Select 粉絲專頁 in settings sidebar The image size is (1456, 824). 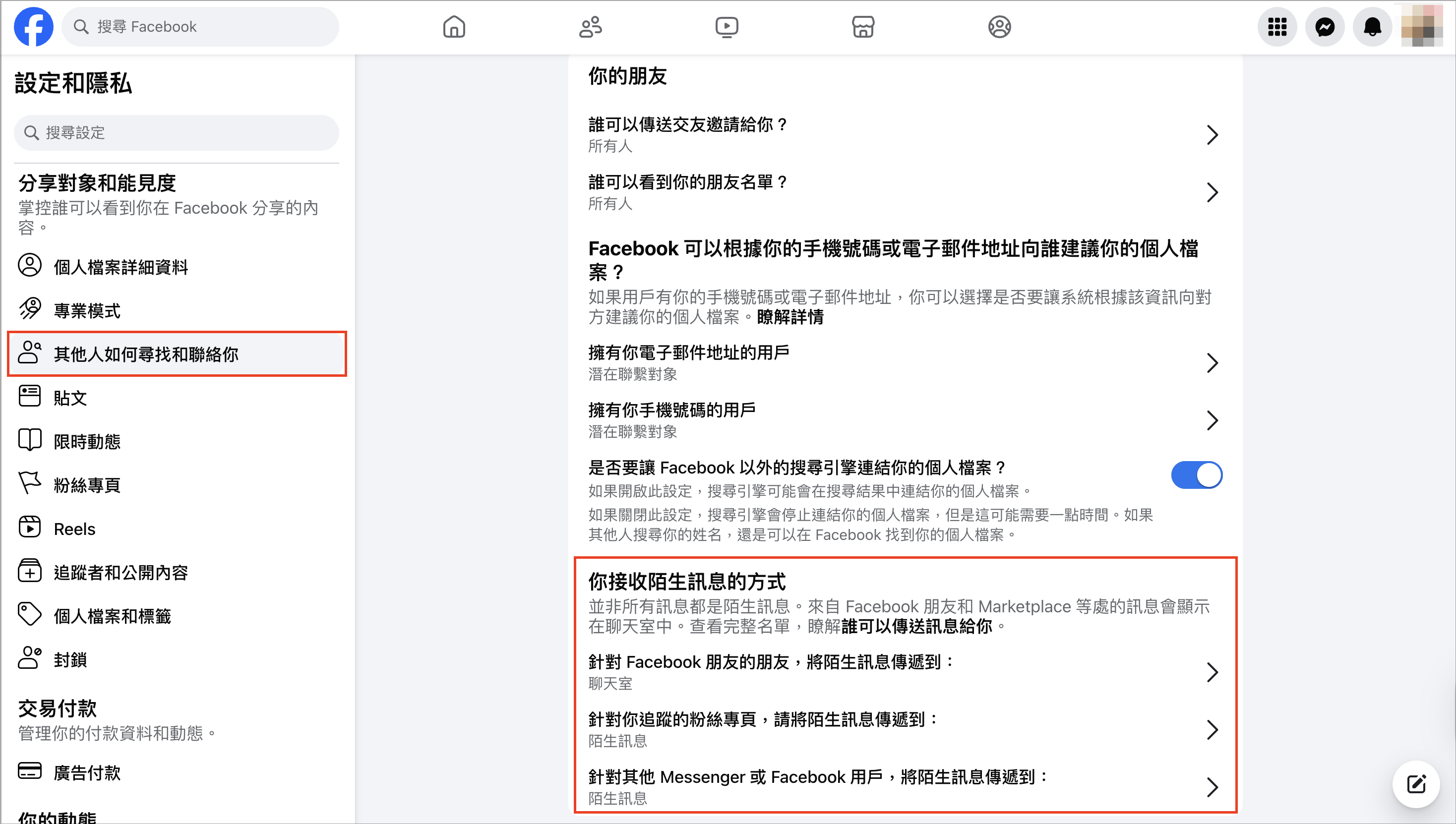point(87,485)
